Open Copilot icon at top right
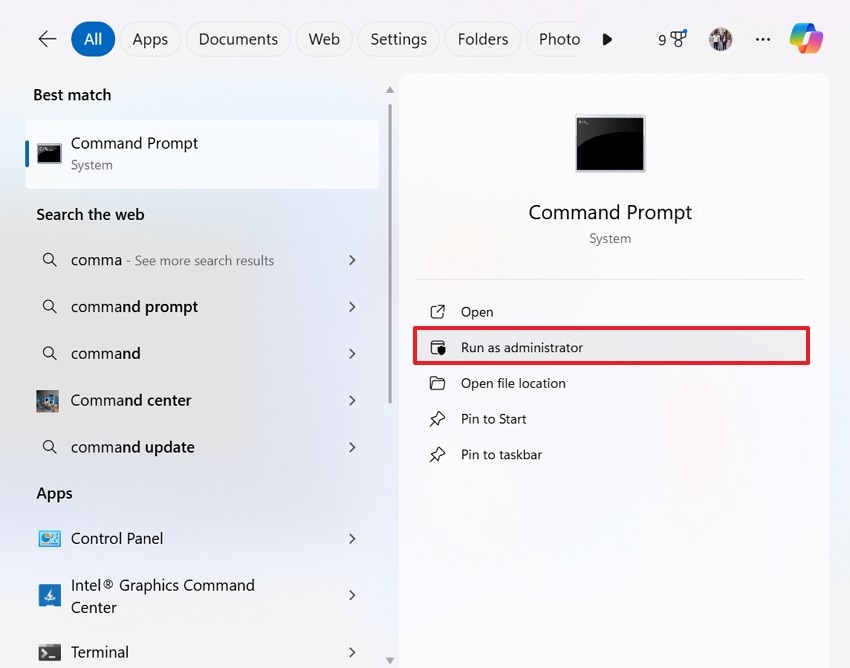Viewport: 850px width, 668px height. pyautogui.click(x=806, y=38)
